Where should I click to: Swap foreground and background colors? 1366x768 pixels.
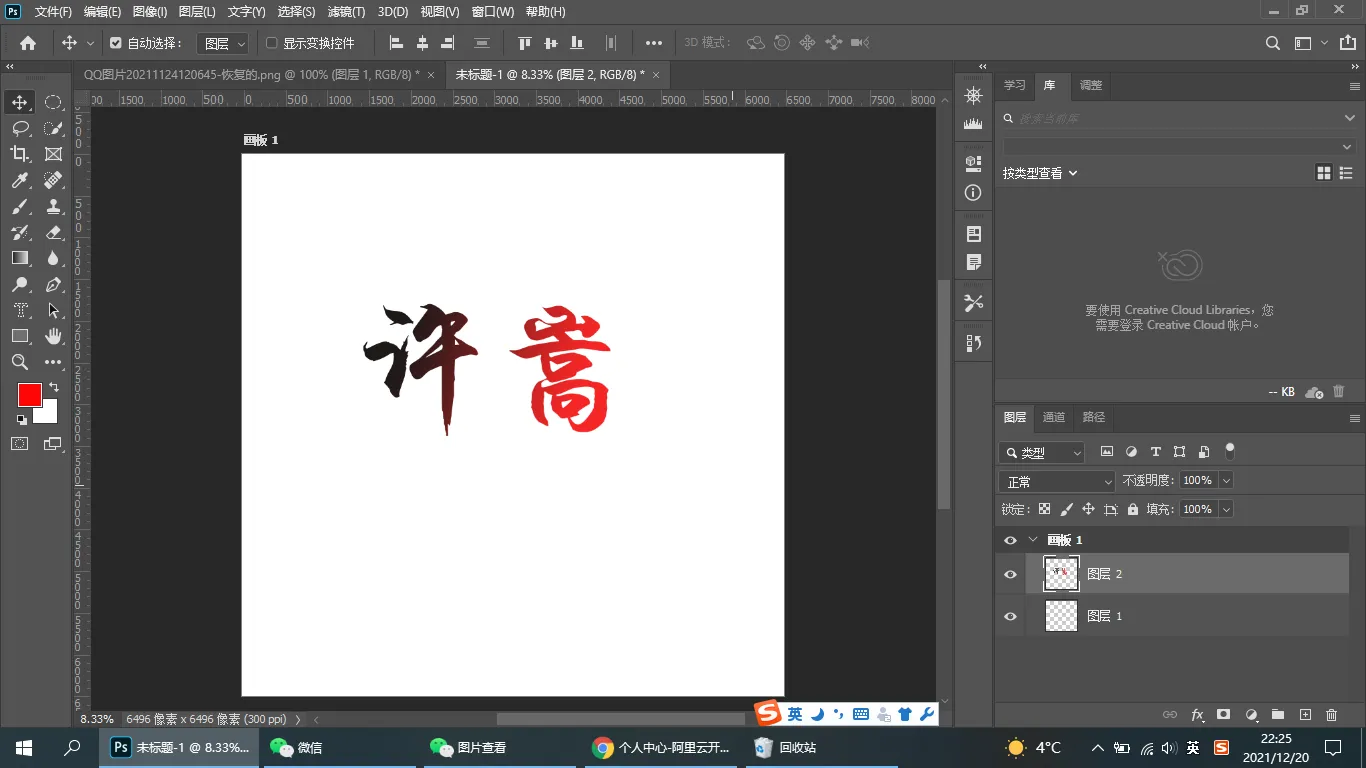tap(53, 387)
